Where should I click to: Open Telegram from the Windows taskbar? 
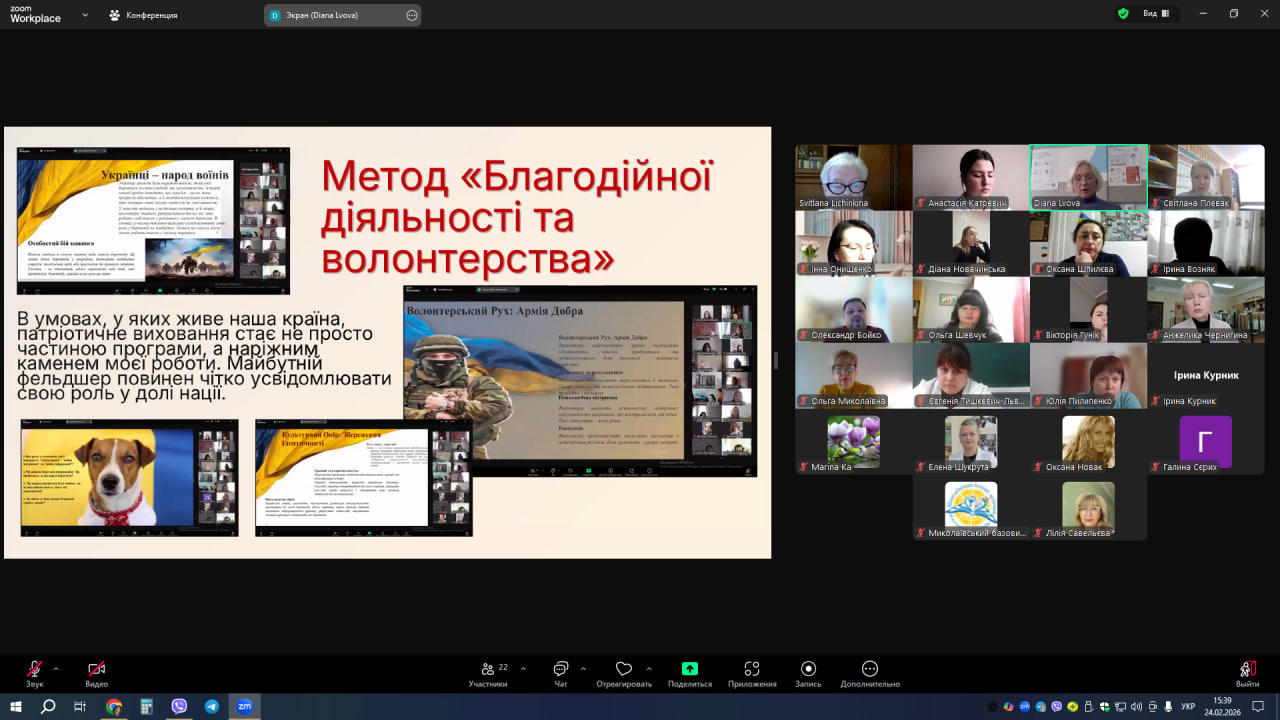pos(211,706)
